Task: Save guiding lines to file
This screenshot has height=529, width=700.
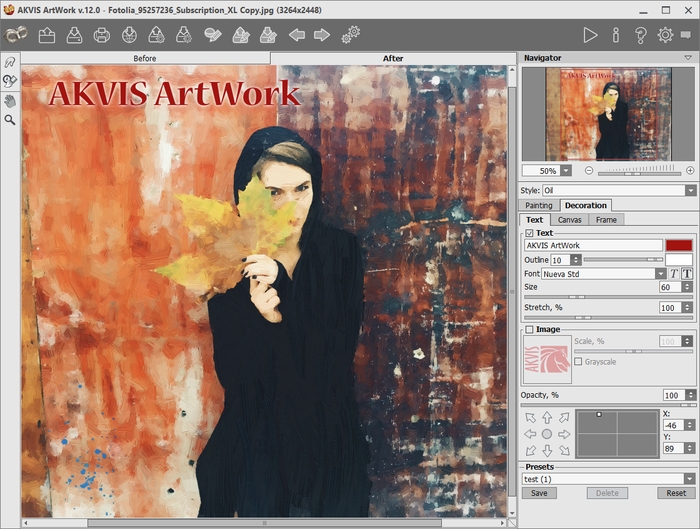Action: coord(268,35)
